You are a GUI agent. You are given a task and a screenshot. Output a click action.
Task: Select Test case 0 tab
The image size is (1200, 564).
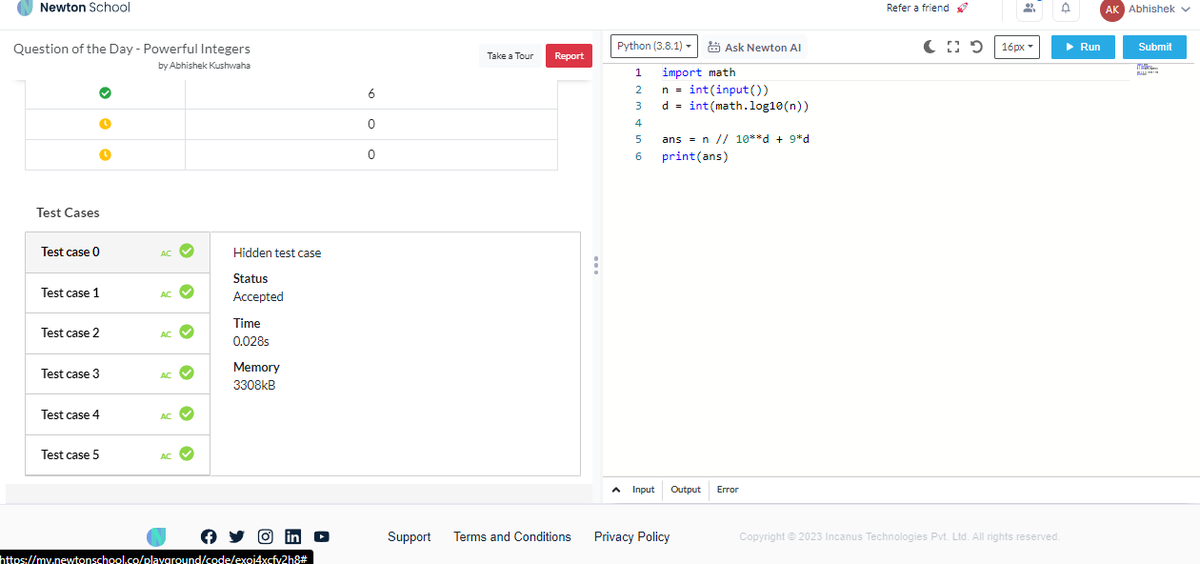tap(118, 252)
